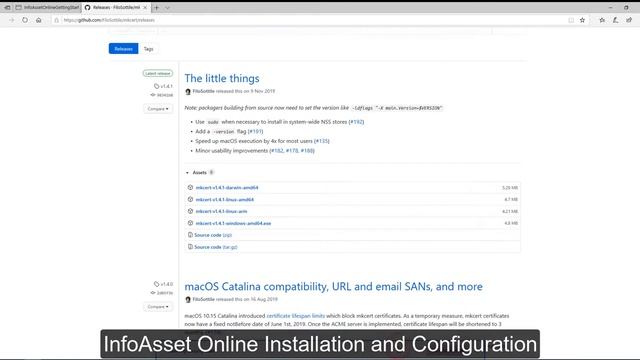
Task: Click FiloSottile avatar in The little things
Action: pyautogui.click(x=188, y=91)
